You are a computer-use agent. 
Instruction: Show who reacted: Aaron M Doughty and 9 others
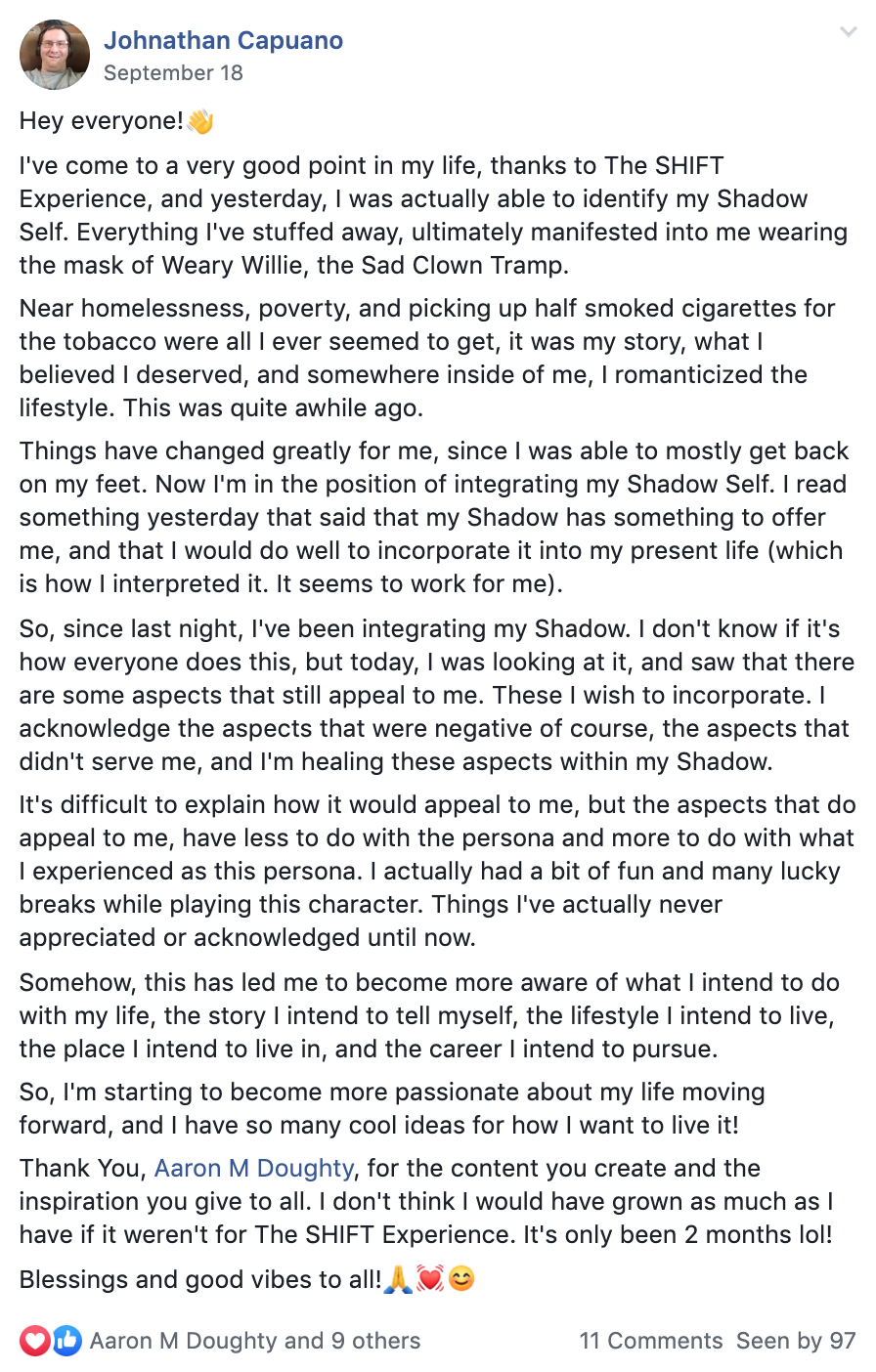255,1341
